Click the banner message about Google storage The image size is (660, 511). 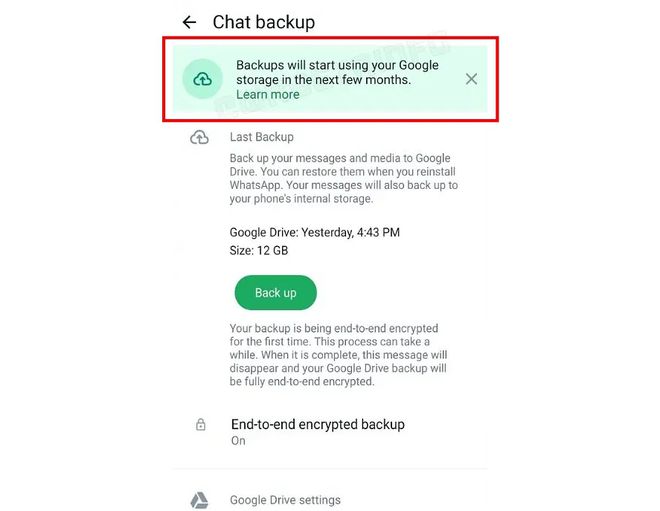(337, 72)
